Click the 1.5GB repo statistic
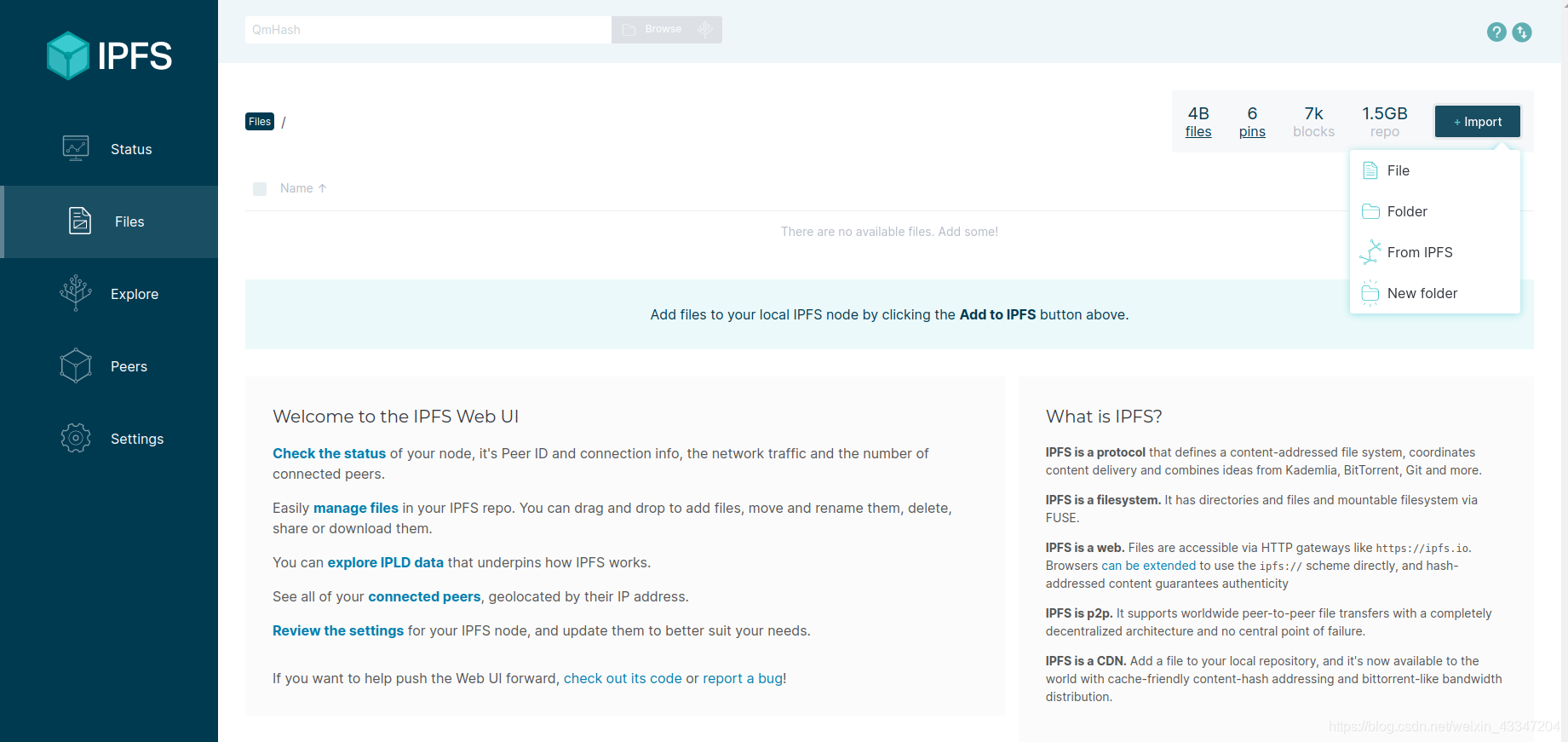 (x=1385, y=122)
